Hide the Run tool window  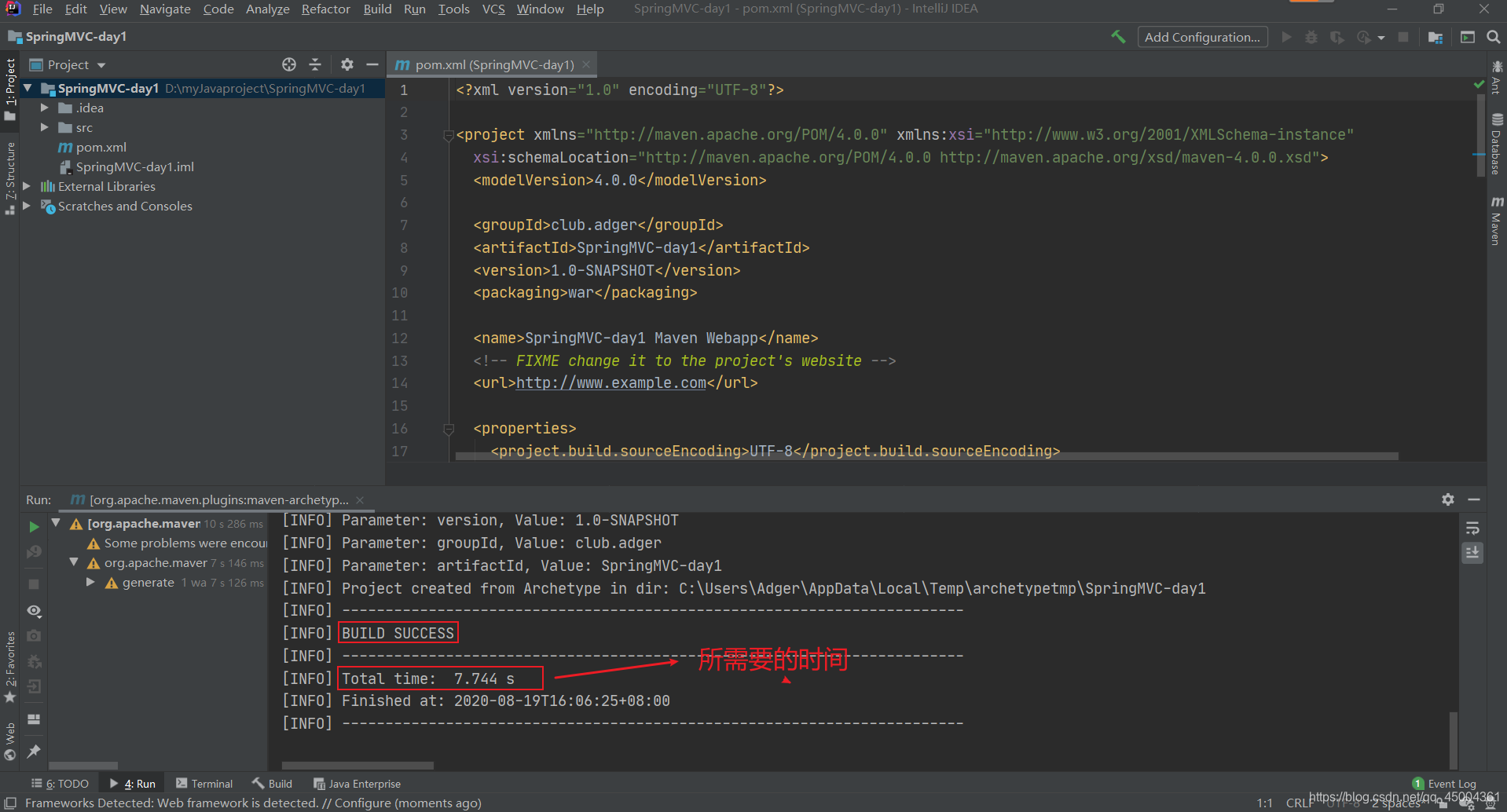tap(1474, 499)
